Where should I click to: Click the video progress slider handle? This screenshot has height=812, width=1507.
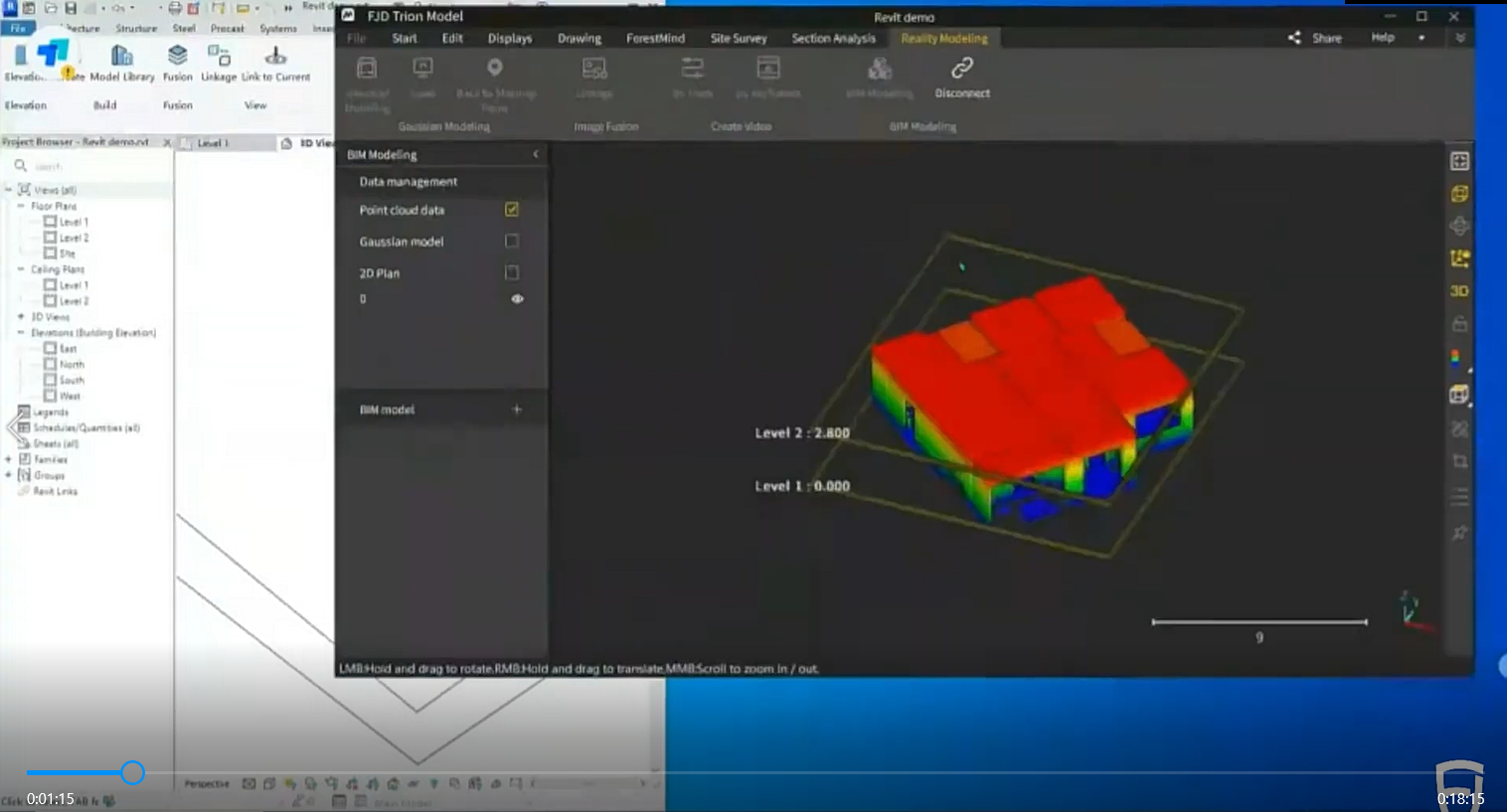(x=132, y=772)
